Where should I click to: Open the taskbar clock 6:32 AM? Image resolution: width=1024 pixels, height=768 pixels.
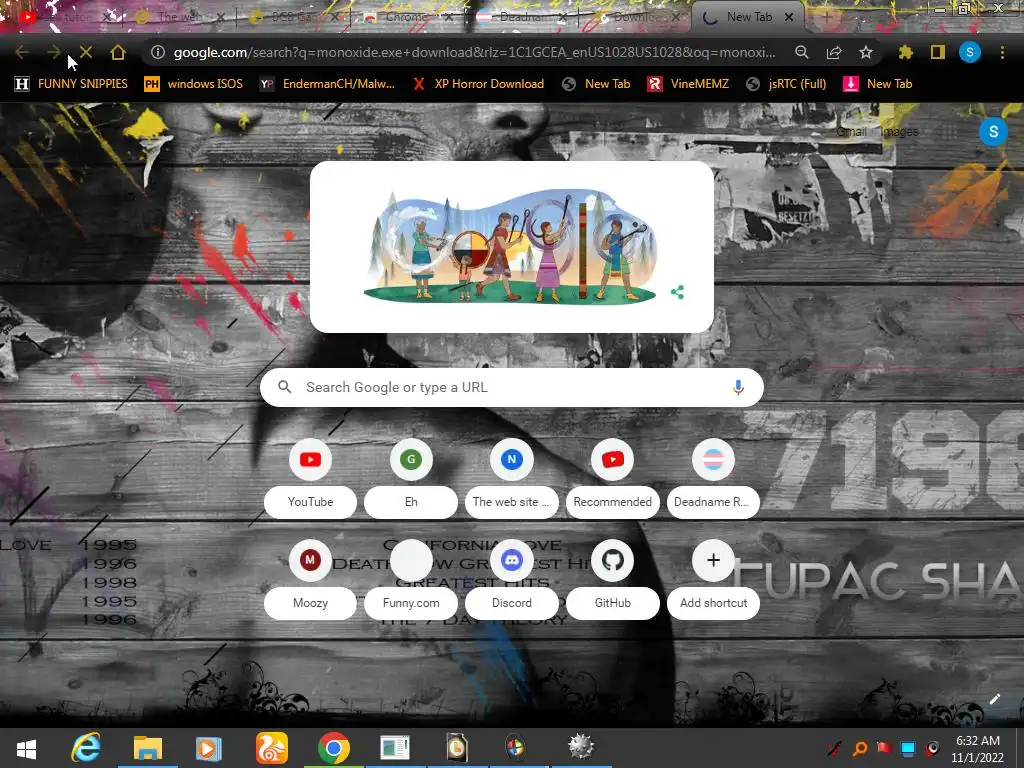pos(978,749)
